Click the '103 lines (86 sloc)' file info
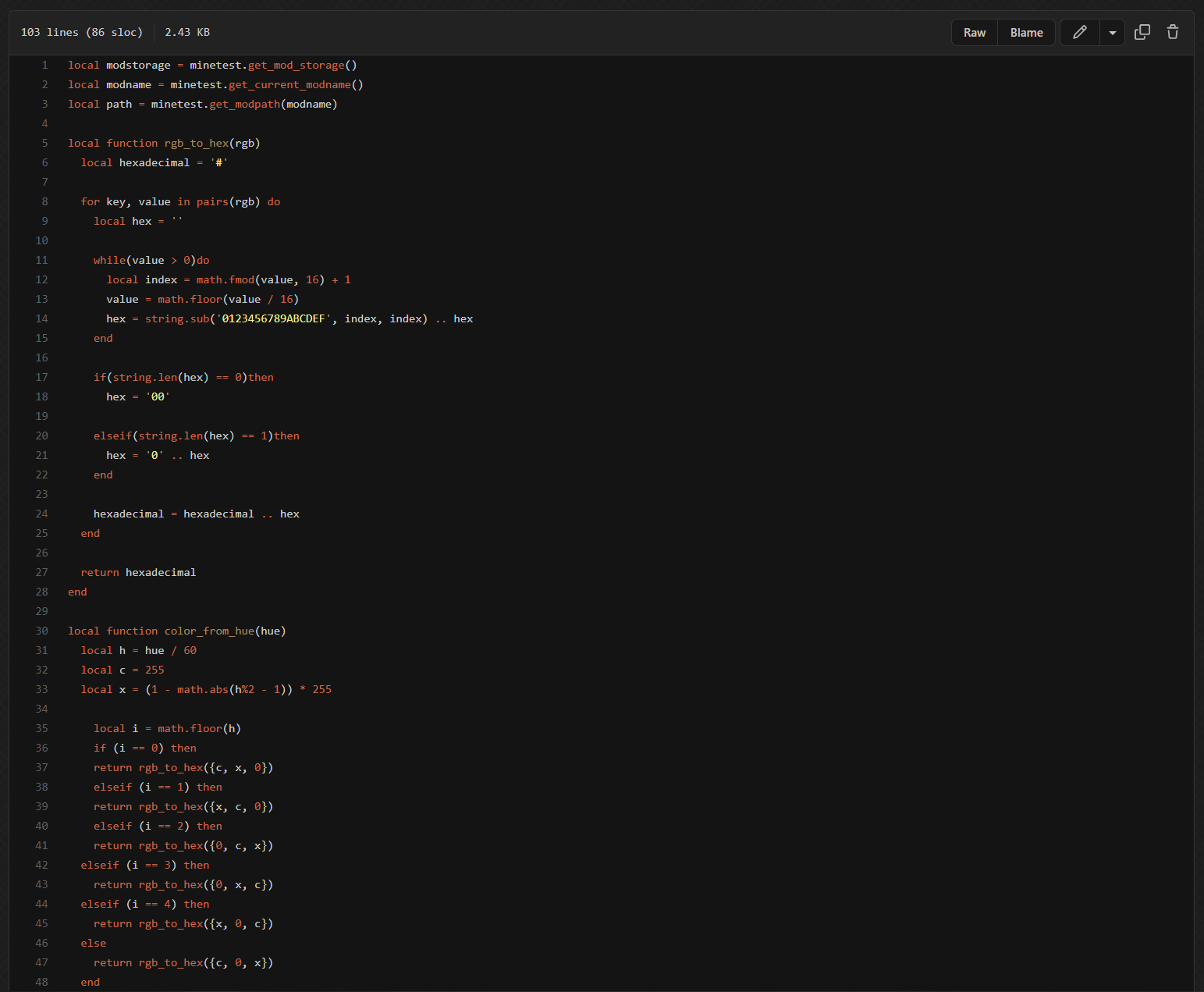 (82, 33)
